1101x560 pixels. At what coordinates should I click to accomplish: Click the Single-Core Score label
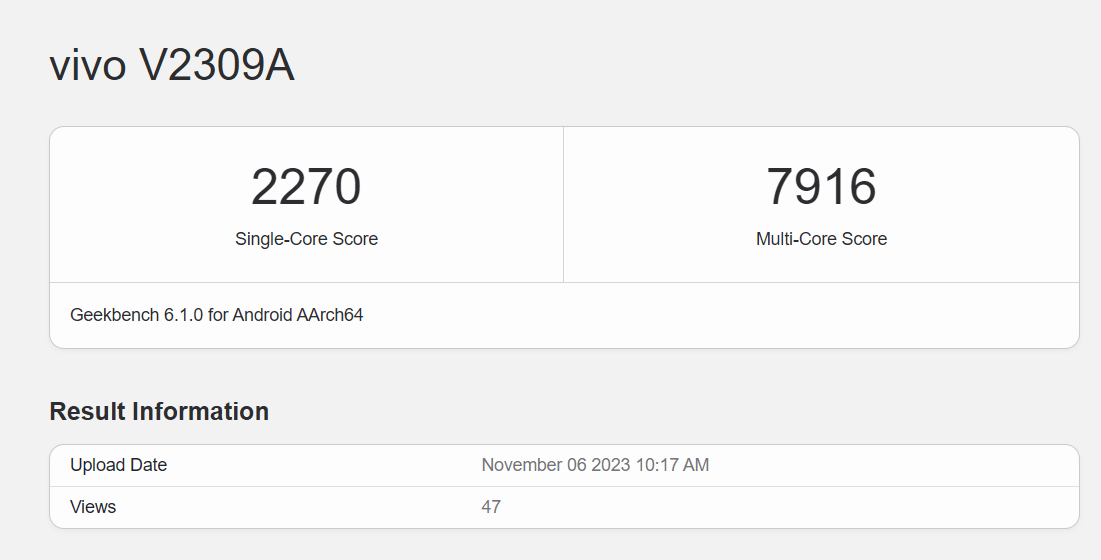[306, 239]
